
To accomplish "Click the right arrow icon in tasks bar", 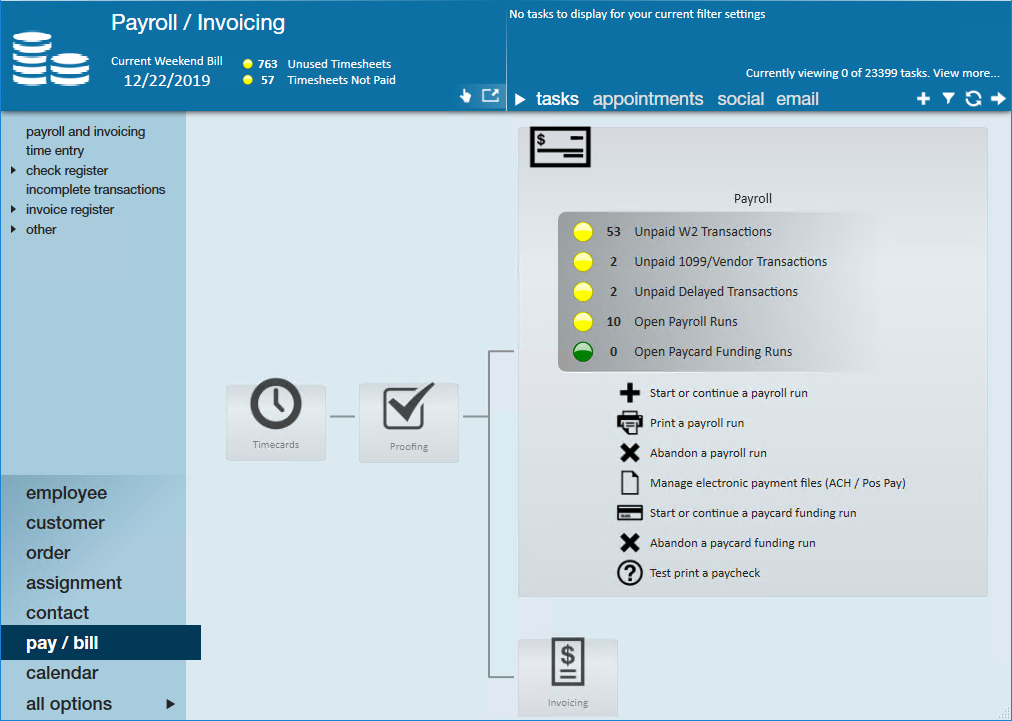I will tap(998, 99).
